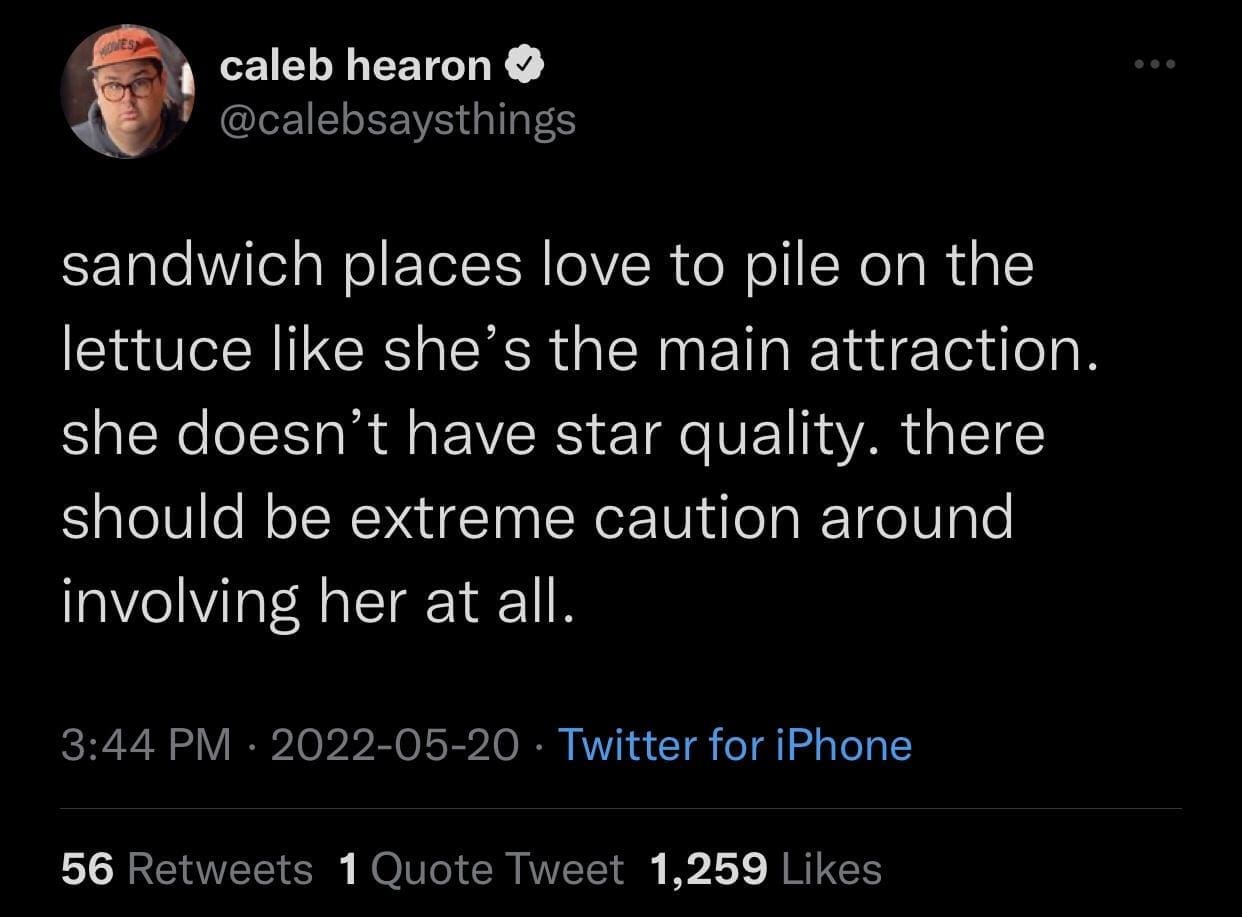The image size is (1242, 917).
Task: Click tweet line starting "sandwich places love"
Action: coord(547,267)
